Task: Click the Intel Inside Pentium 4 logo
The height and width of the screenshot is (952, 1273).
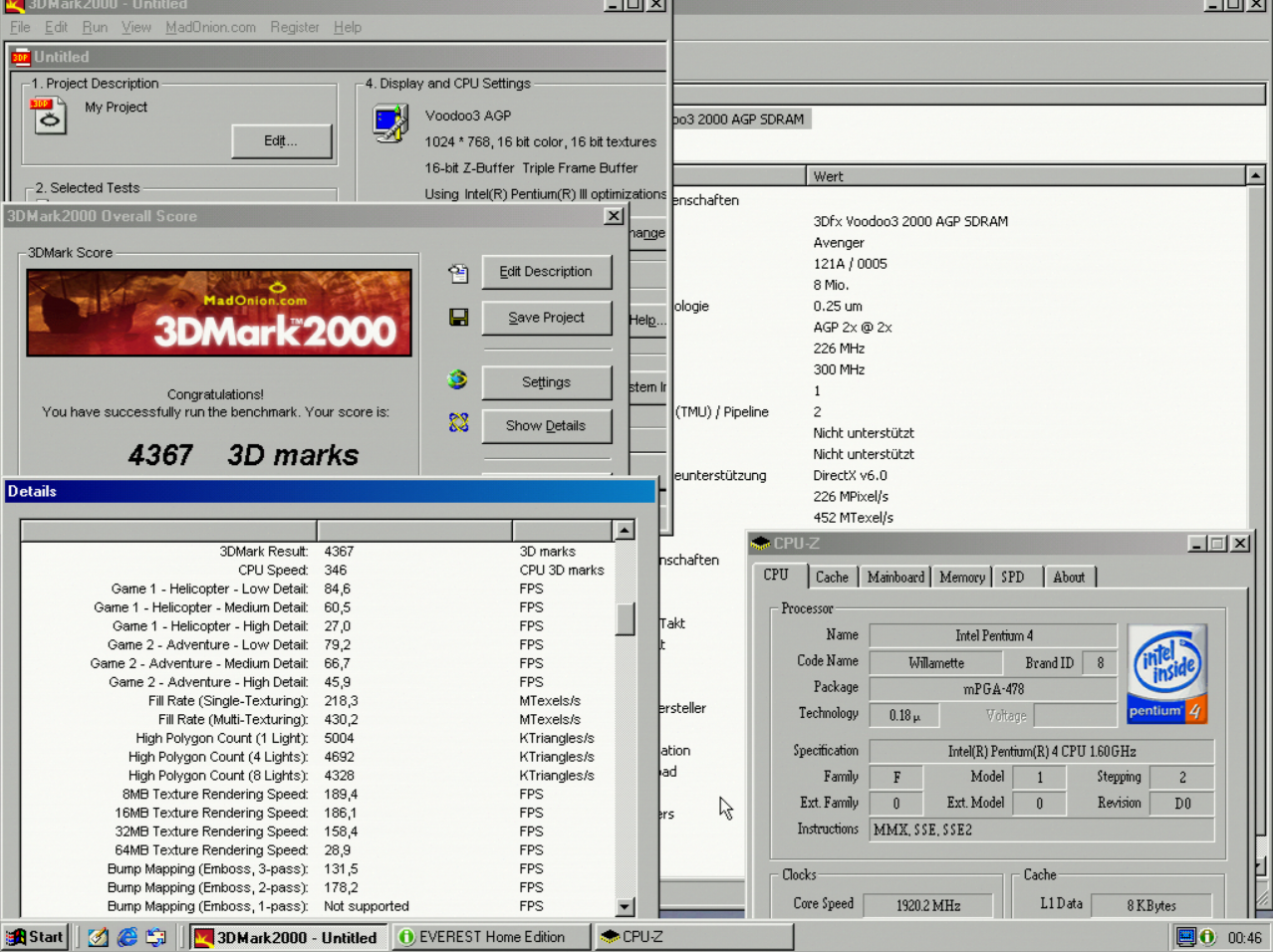Action: click(x=1167, y=673)
